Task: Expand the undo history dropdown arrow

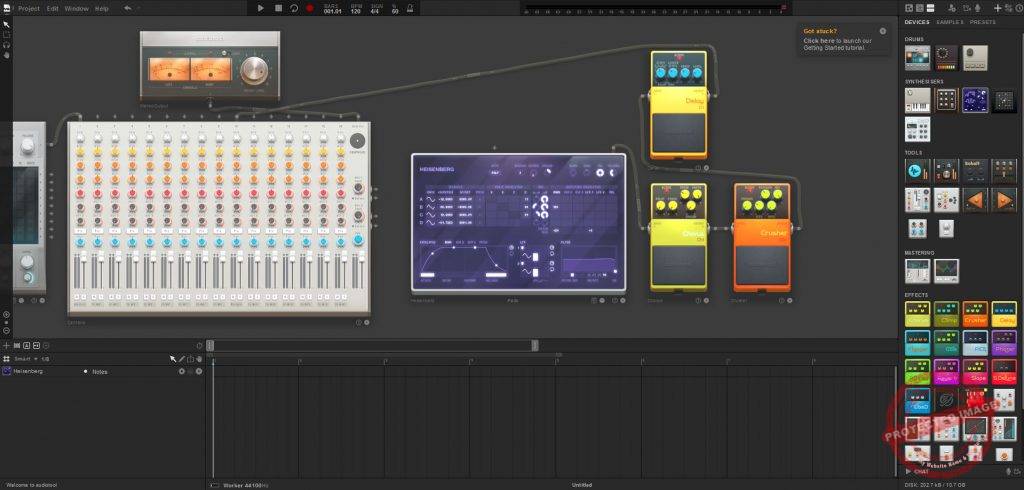Action: 140,8
